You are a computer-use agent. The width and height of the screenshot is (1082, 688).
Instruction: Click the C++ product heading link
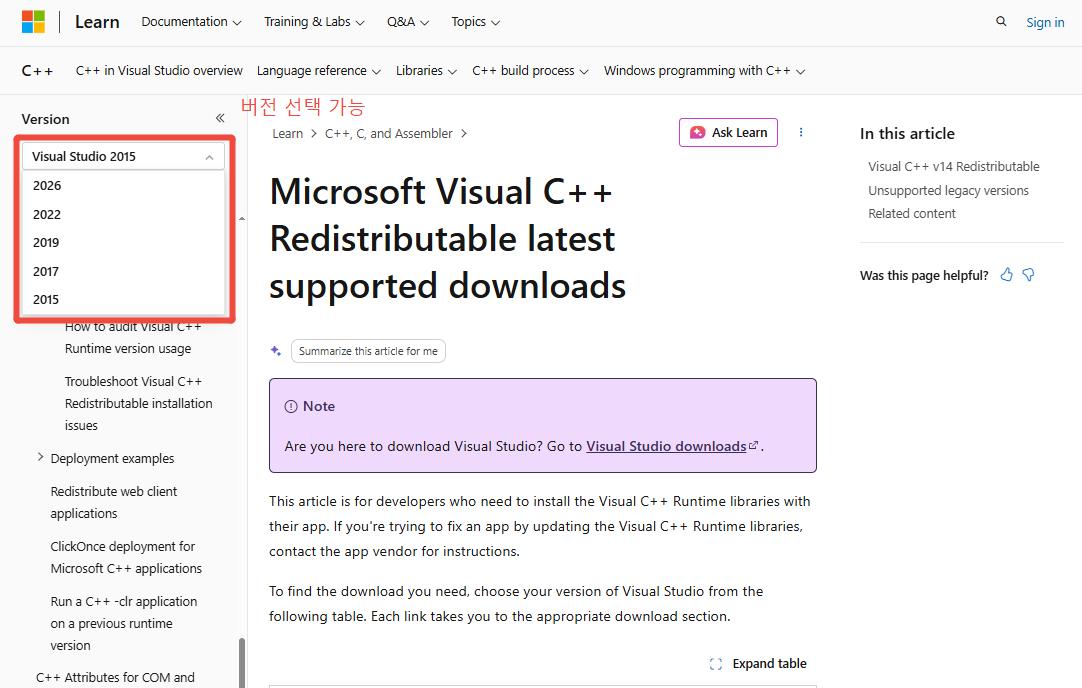click(37, 70)
